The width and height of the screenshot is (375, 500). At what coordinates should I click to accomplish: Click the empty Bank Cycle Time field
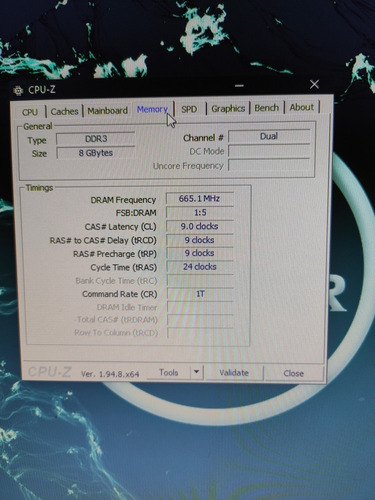pyautogui.click(x=200, y=280)
